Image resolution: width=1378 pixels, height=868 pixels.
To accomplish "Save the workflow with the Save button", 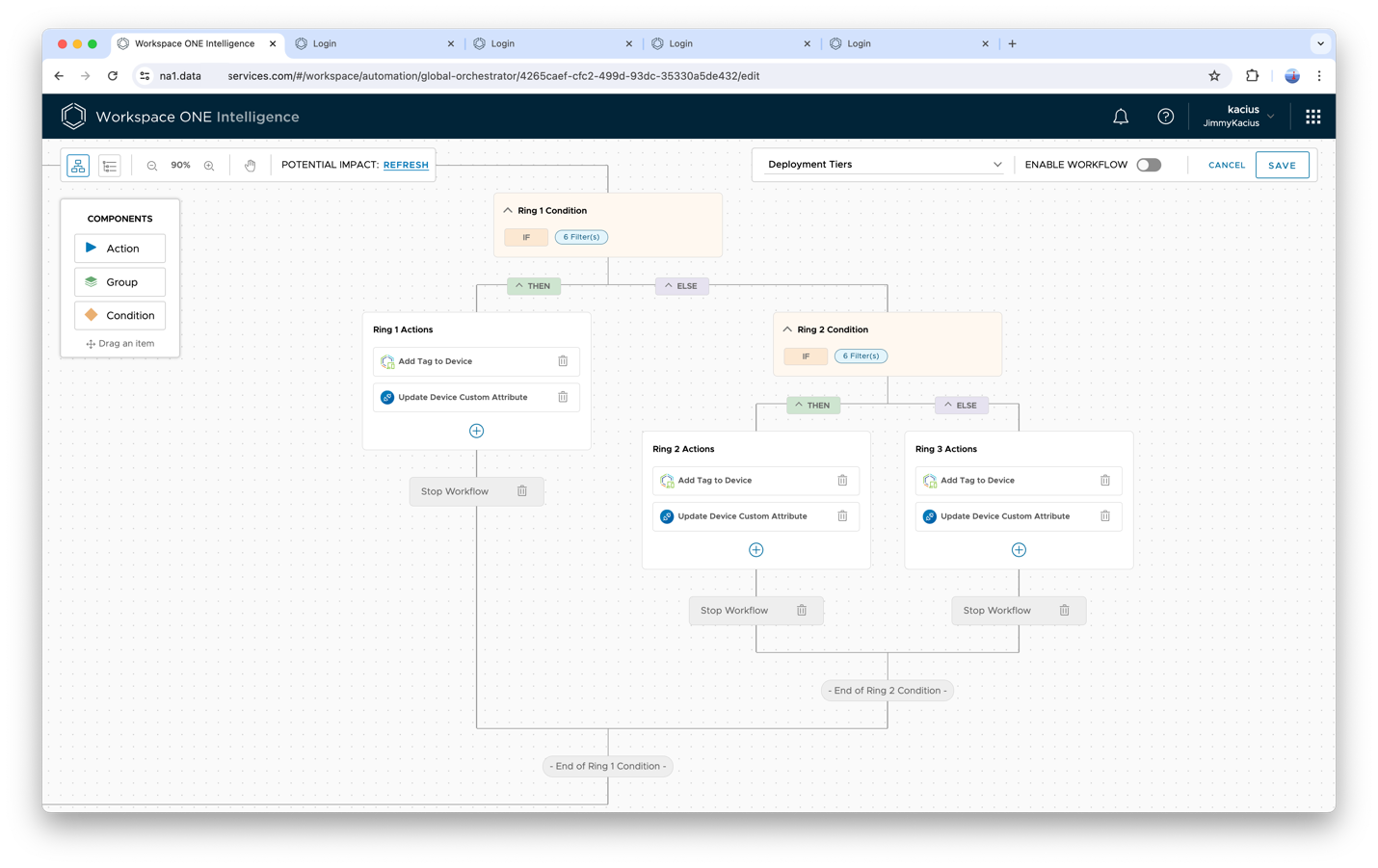I will tap(1282, 165).
